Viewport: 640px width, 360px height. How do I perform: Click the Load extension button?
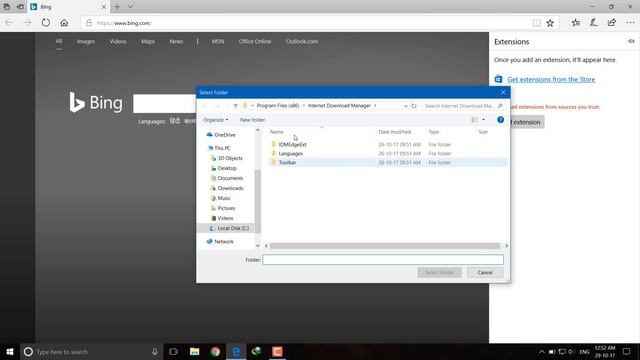[527, 122]
